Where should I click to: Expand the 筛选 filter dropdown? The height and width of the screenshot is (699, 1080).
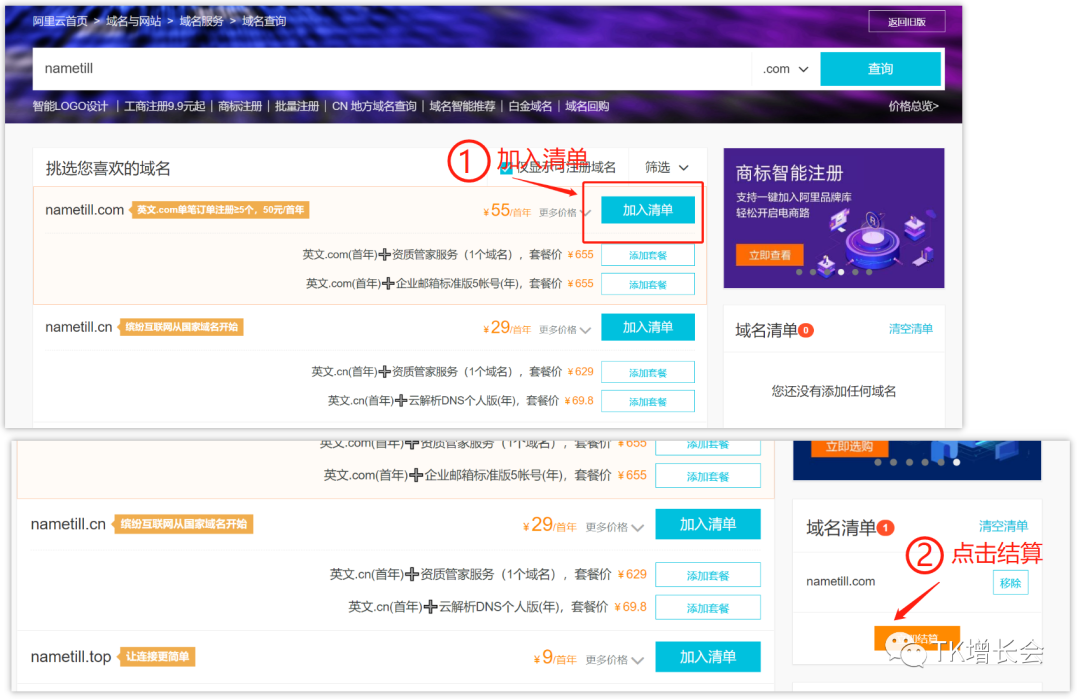point(666,167)
